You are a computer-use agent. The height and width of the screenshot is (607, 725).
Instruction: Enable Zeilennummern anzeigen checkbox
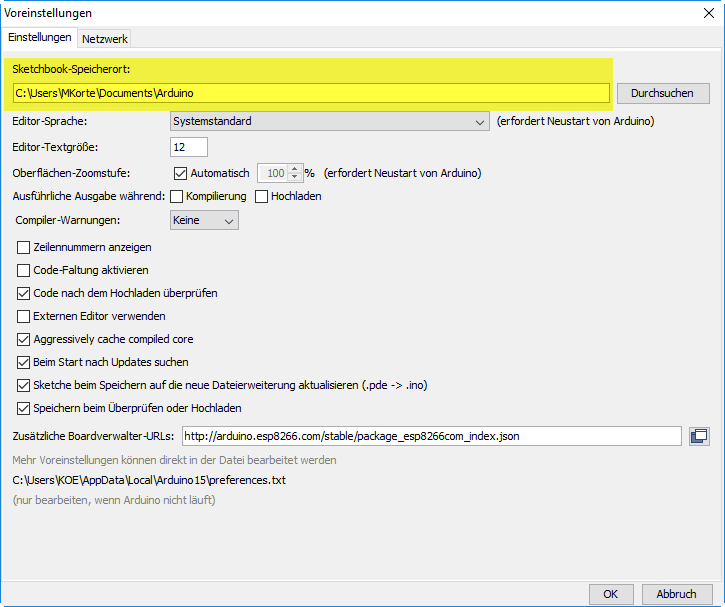tap(24, 247)
